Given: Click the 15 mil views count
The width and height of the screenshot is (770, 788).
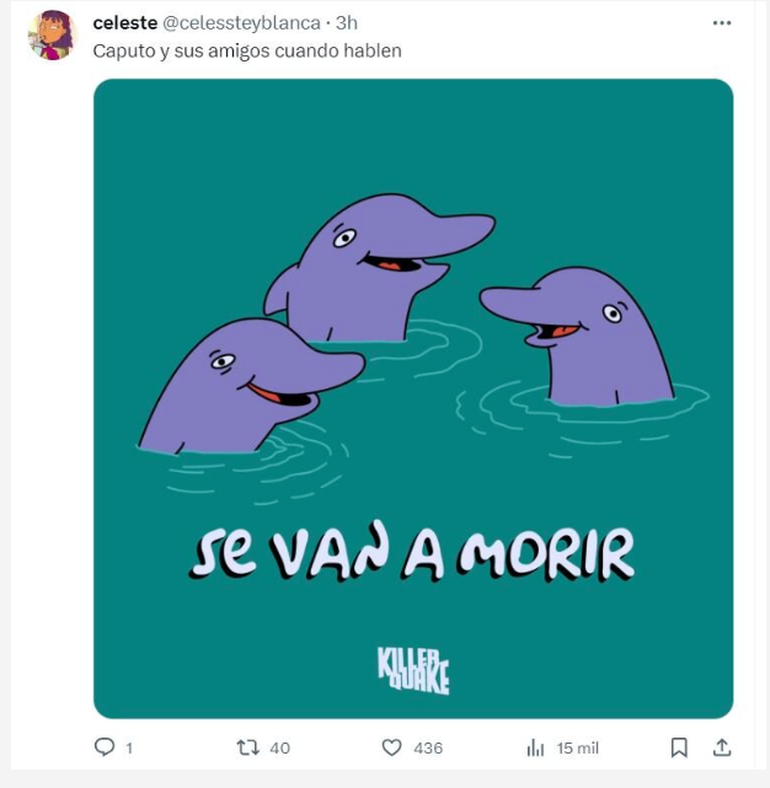Looking at the screenshot, I should [x=578, y=748].
